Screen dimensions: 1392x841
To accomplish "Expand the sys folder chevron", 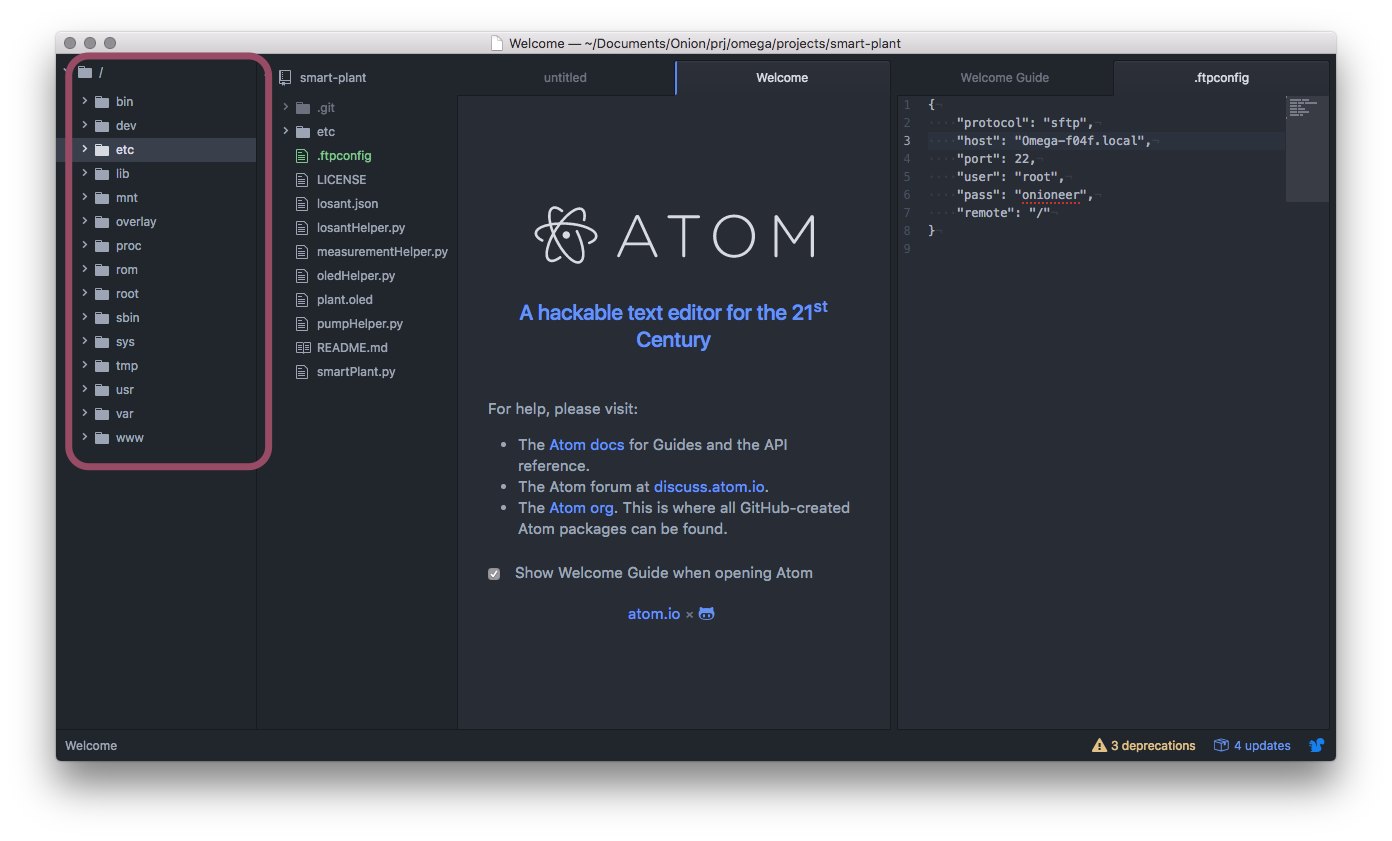I will pos(85,342).
